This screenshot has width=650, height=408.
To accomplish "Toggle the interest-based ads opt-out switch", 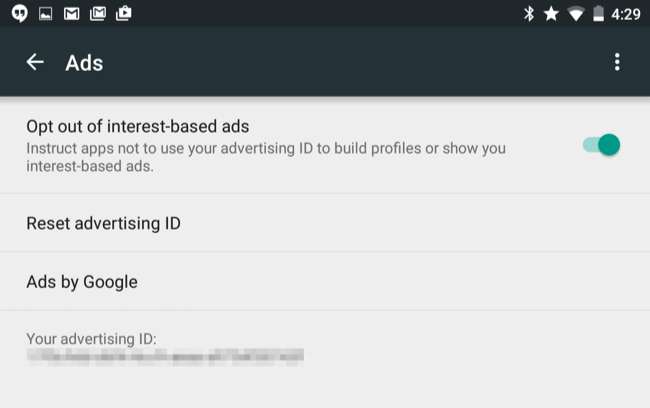I will coord(602,145).
